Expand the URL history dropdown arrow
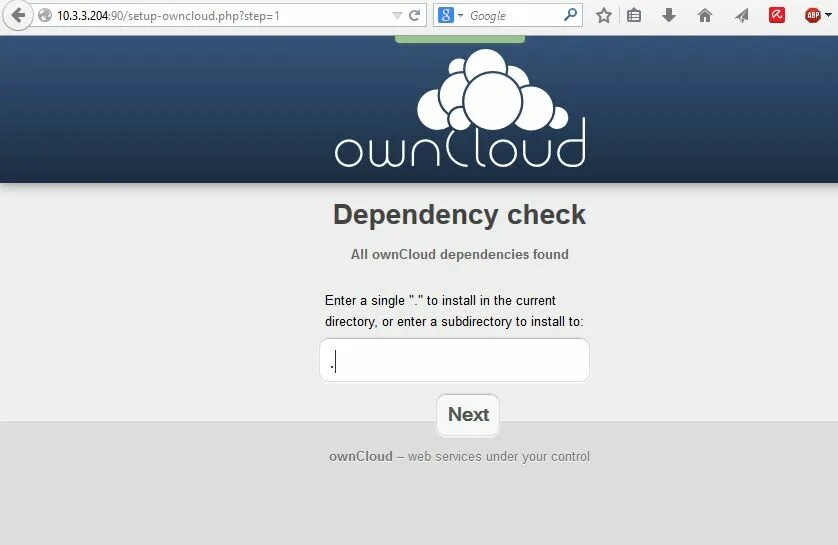 pyautogui.click(x=397, y=15)
